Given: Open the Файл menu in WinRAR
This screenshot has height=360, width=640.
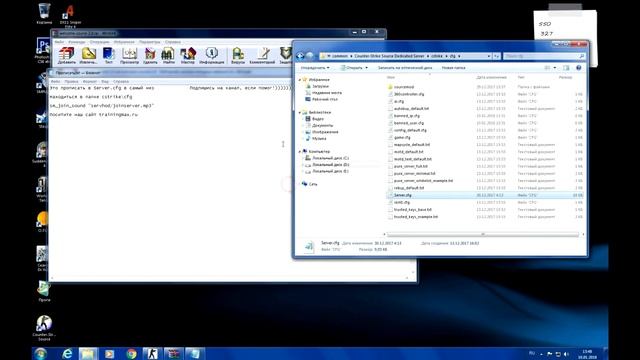Looking at the screenshot, I should (x=59, y=42).
